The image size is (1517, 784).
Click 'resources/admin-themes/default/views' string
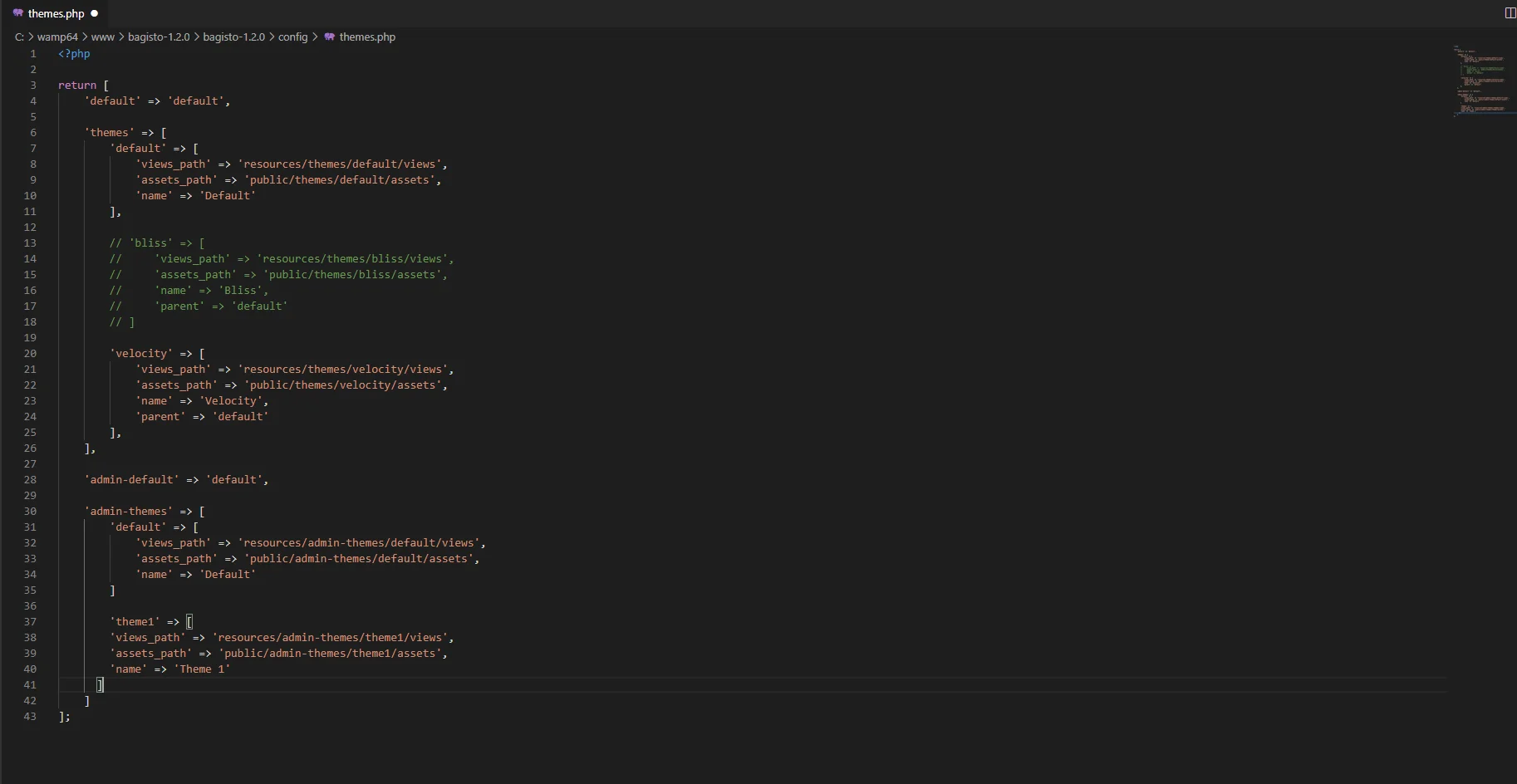pos(359,543)
